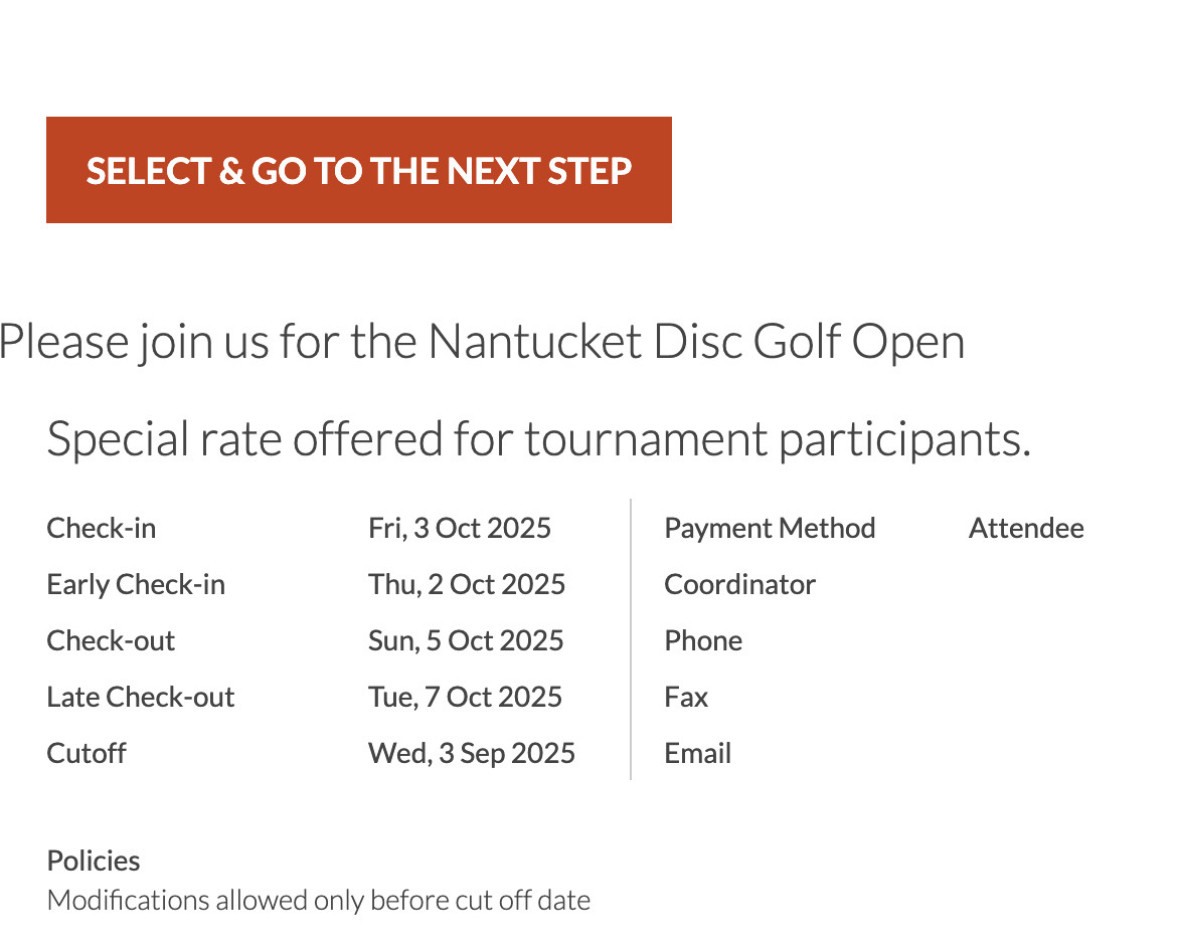The width and height of the screenshot is (1179, 948).
Task: Select the Wed, 3 Sep 2025 cutoff date
Action: pos(471,753)
